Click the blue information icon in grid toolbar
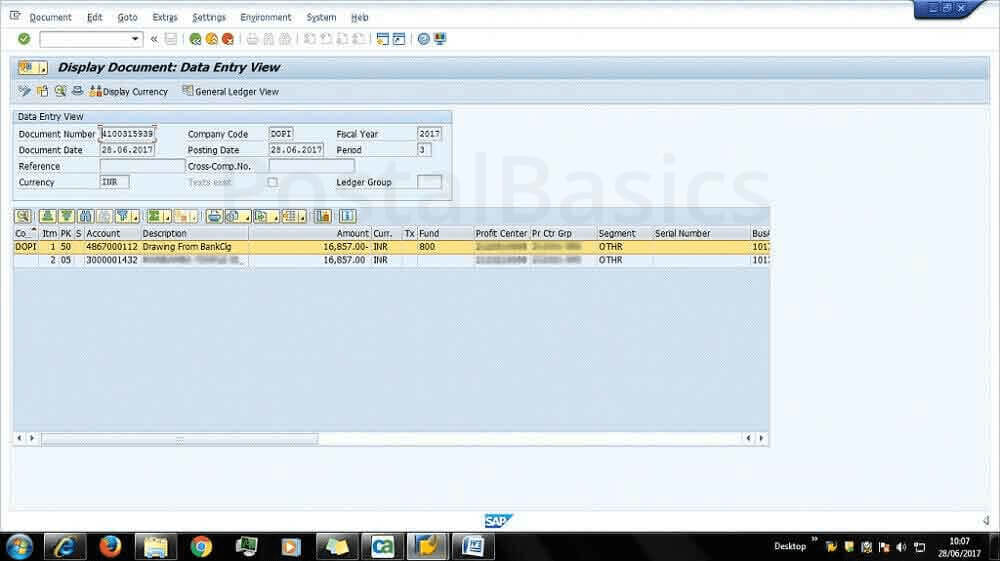 (x=347, y=215)
